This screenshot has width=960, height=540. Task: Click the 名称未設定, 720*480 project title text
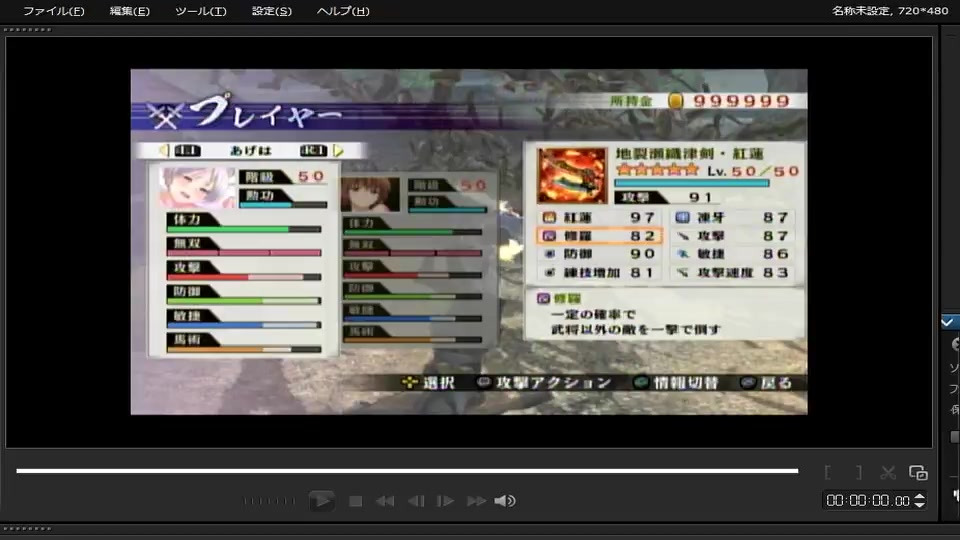(x=890, y=10)
